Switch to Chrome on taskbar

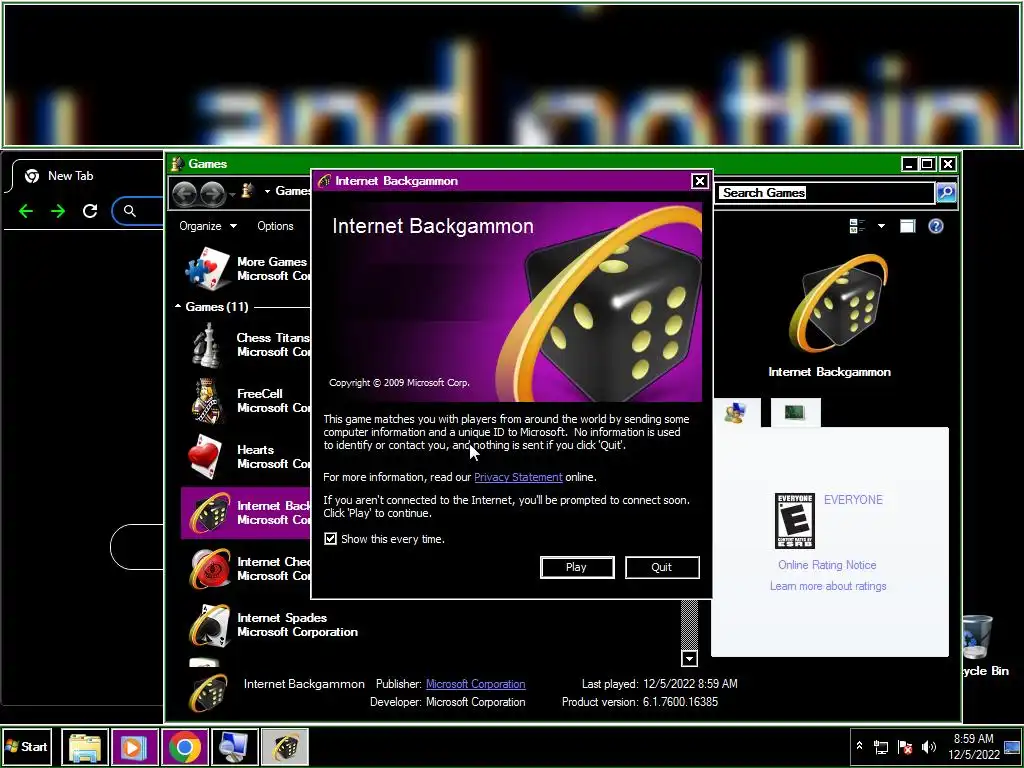coord(185,746)
